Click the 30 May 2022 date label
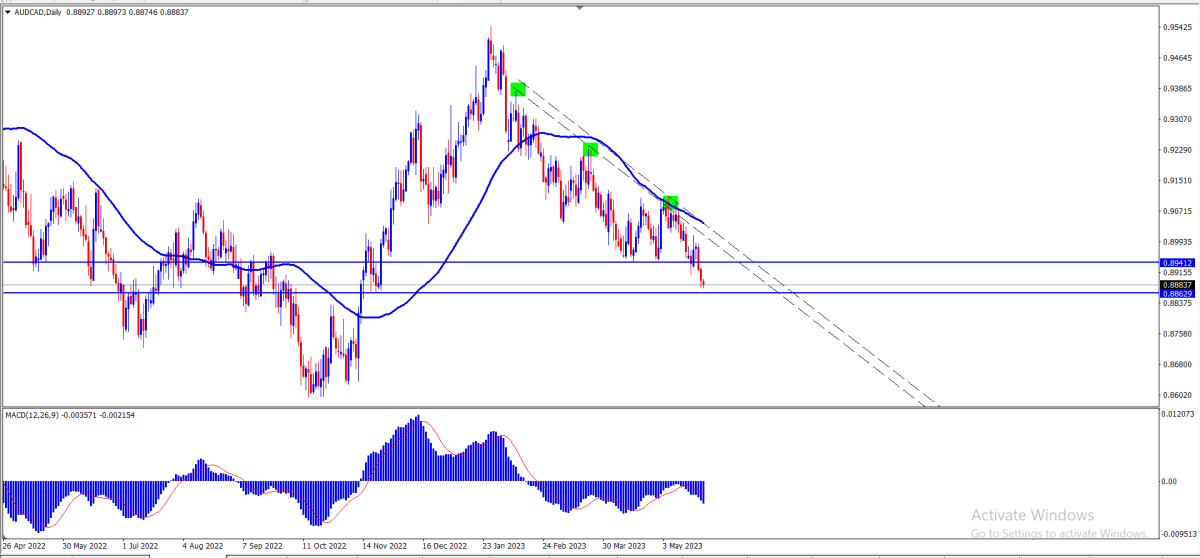The width and height of the screenshot is (1200, 558). [x=84, y=547]
